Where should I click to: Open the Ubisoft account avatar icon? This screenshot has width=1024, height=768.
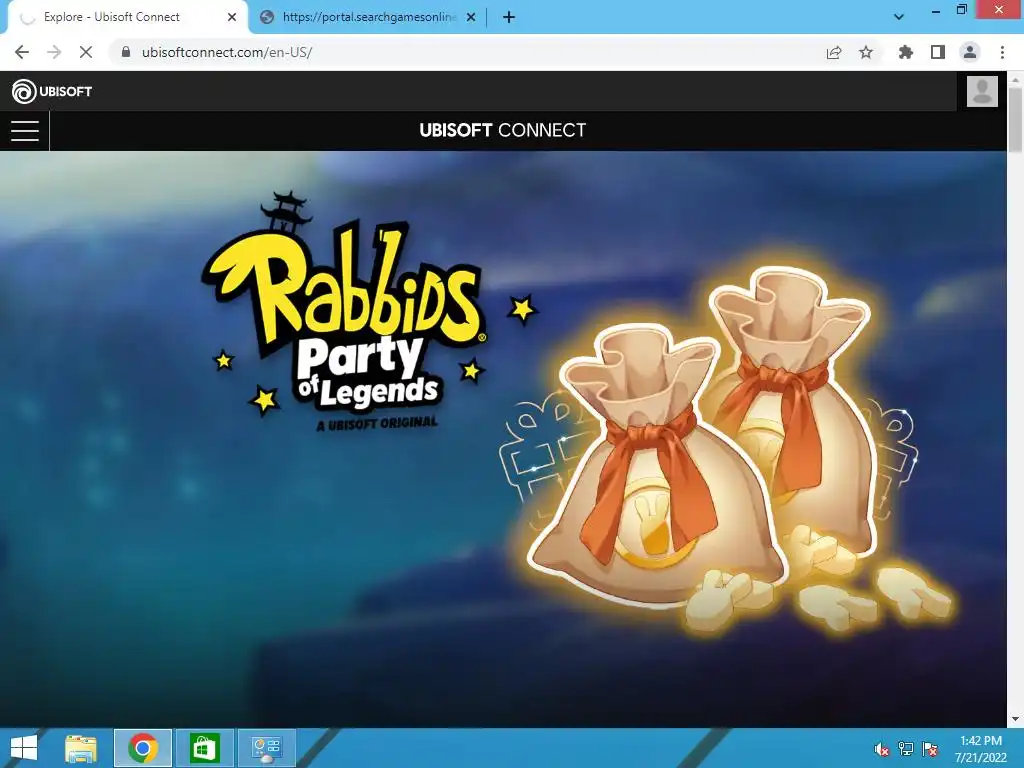pos(982,91)
